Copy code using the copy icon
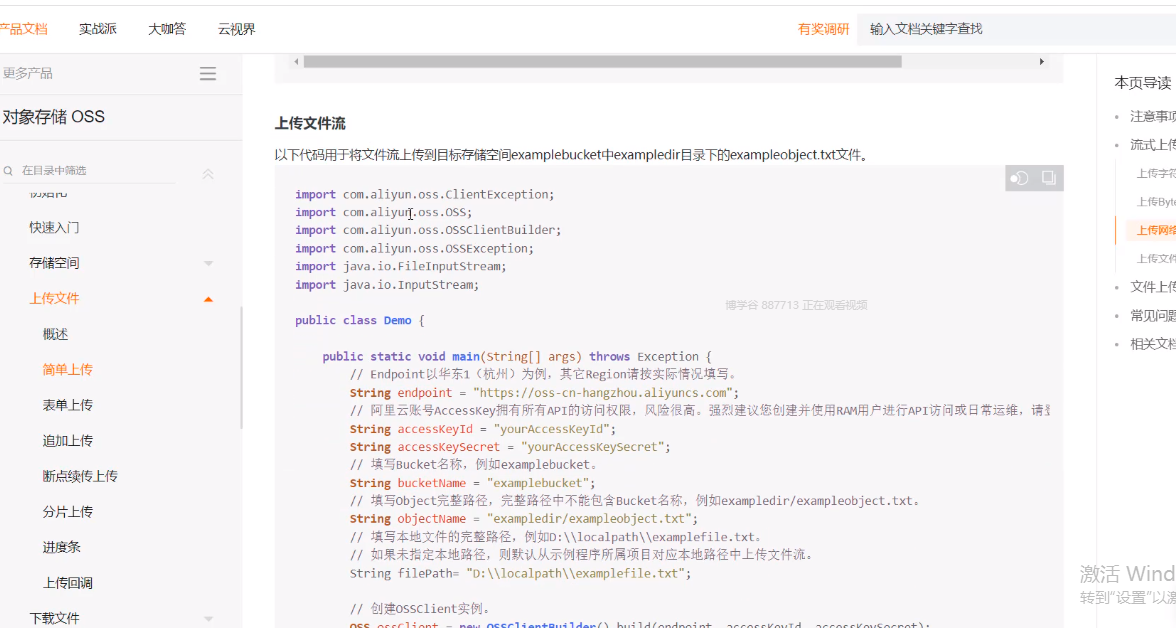The height and width of the screenshot is (628, 1176). [1048, 178]
